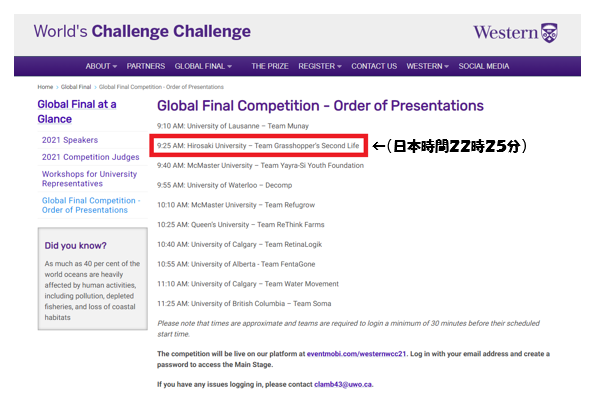Open the 2021 Speakers sidebar link
602x405 pixels.
pos(70,140)
